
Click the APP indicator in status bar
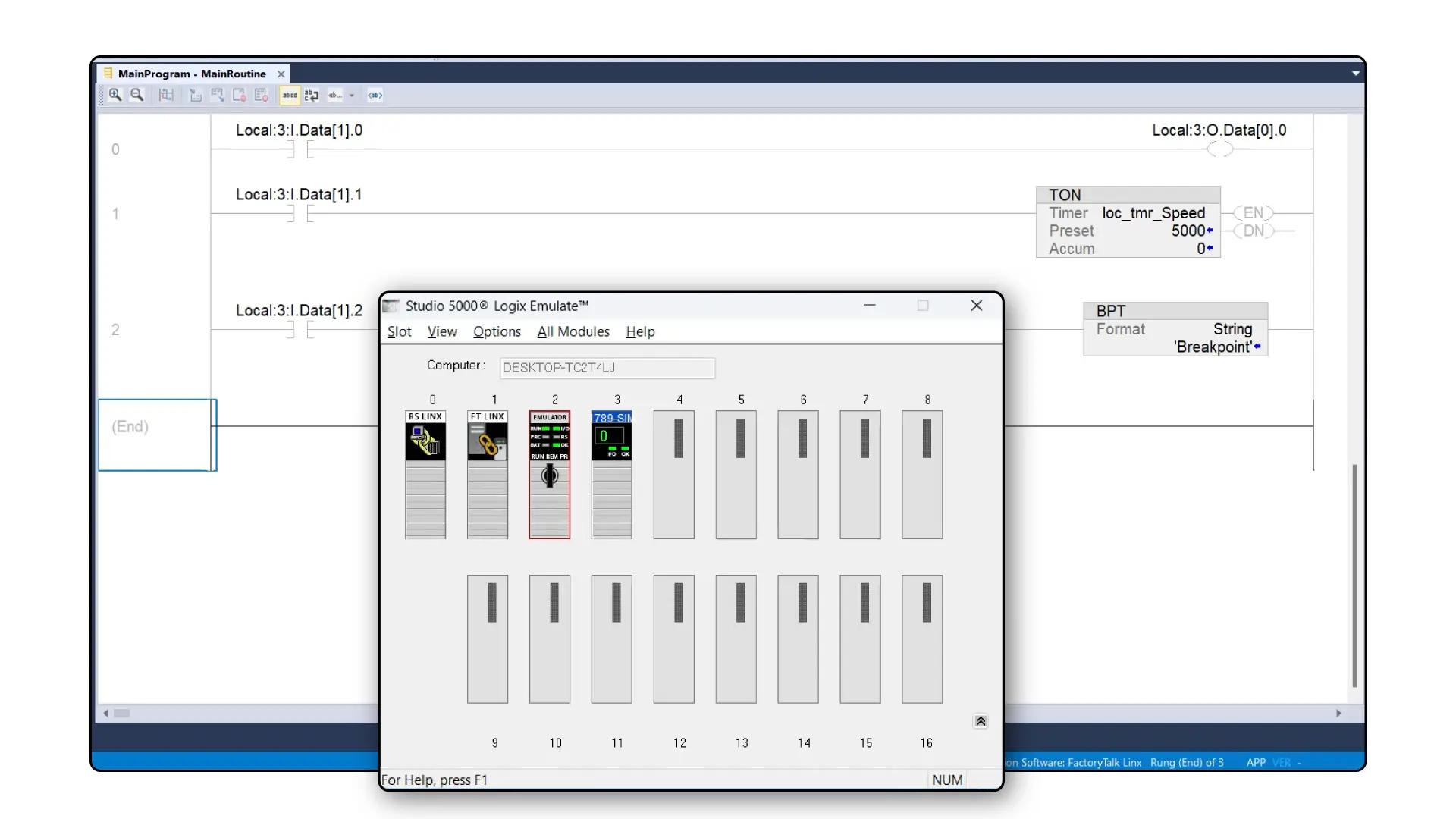[x=1256, y=763]
